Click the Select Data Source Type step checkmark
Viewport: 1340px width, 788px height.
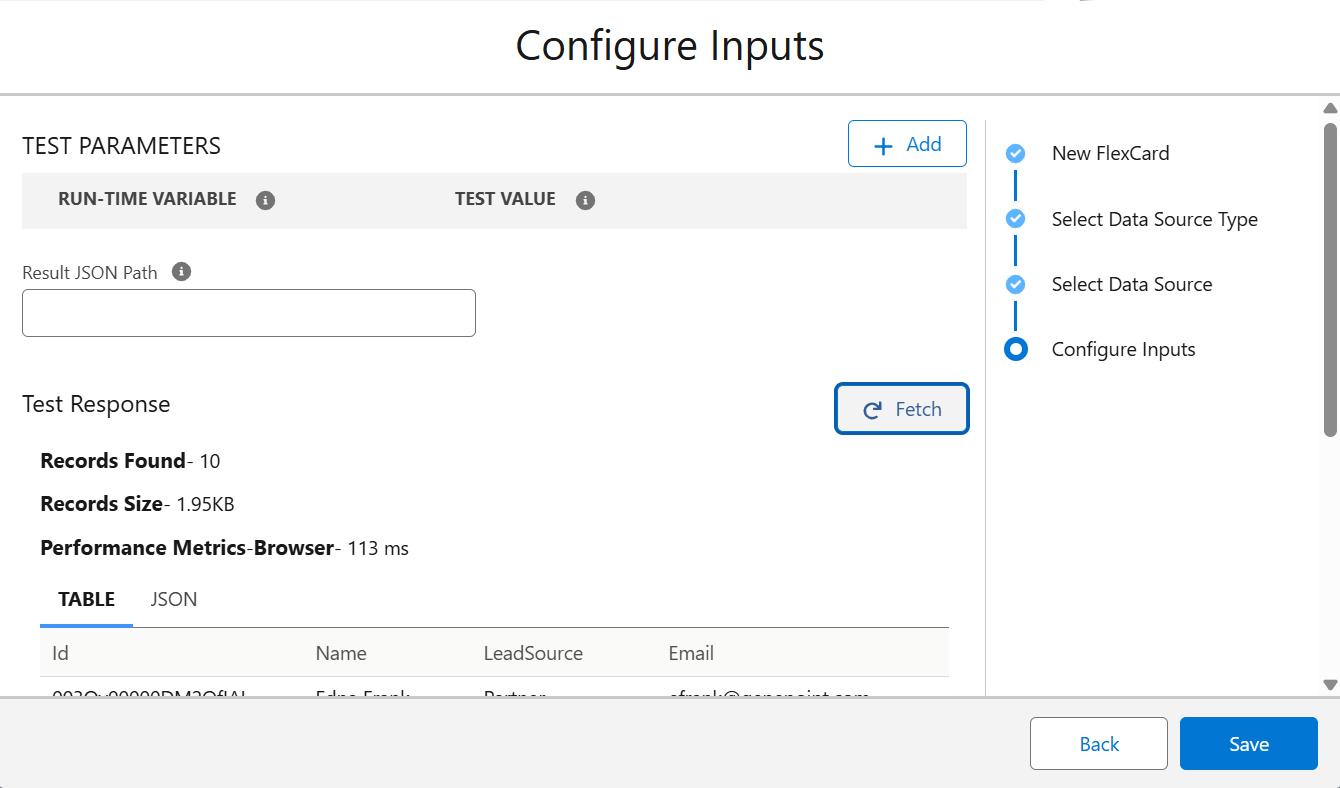point(1015,219)
